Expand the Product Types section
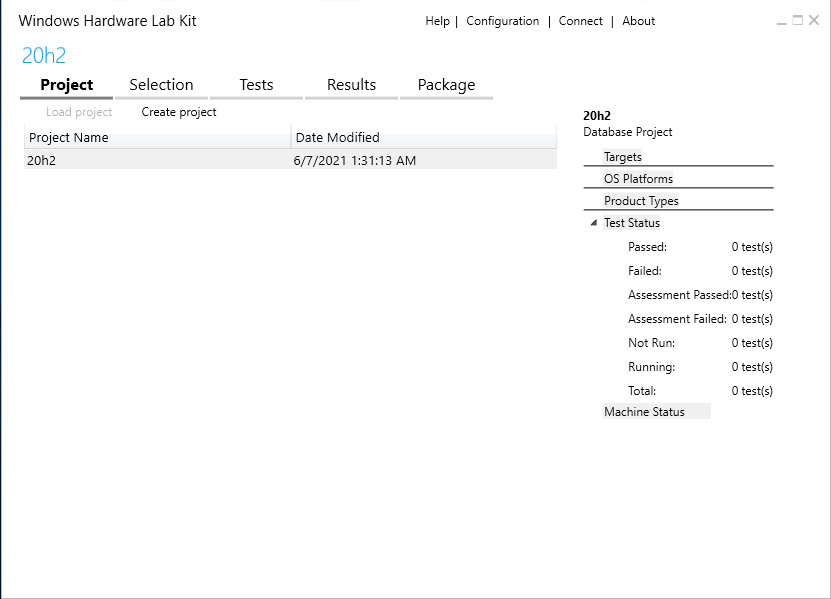 click(x=641, y=201)
